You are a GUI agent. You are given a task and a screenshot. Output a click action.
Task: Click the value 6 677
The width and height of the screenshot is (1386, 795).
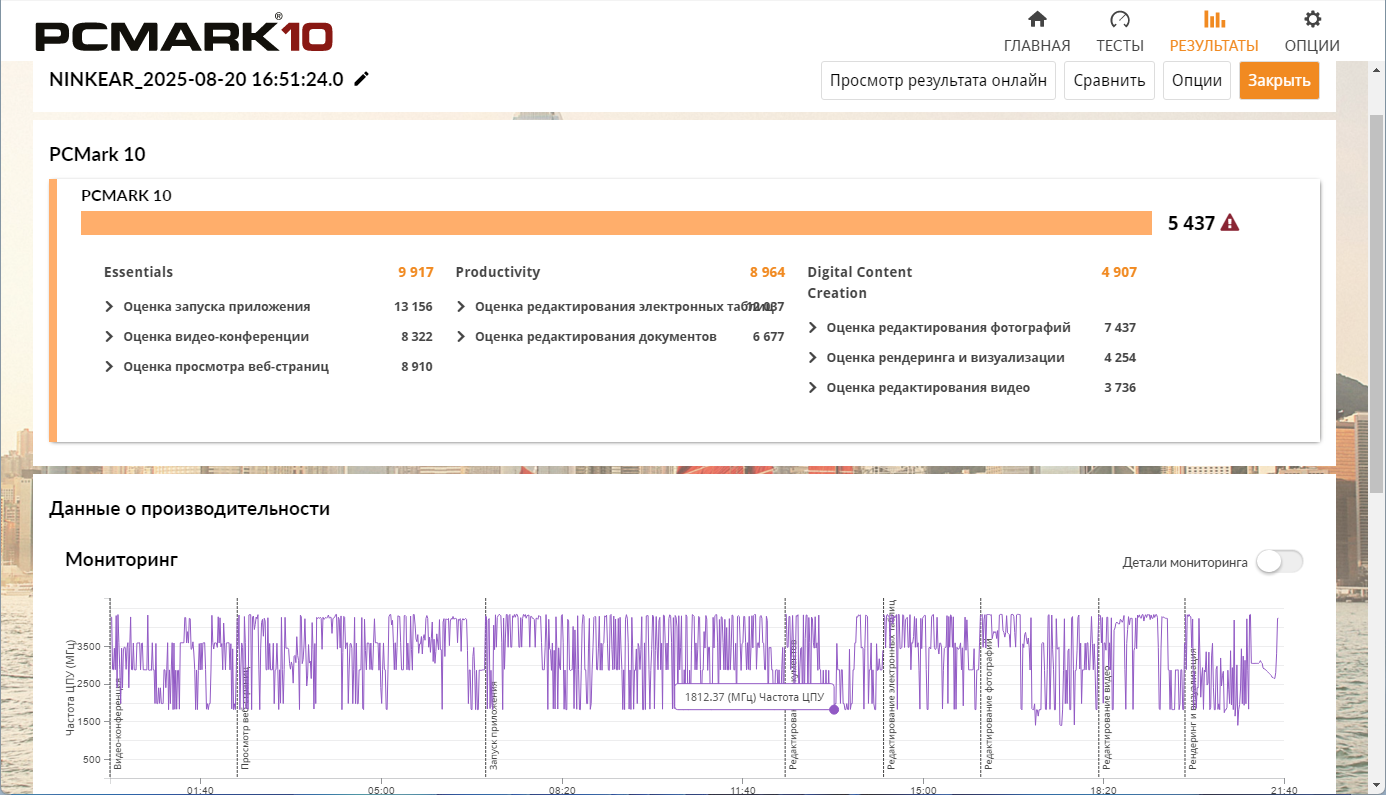coord(769,337)
